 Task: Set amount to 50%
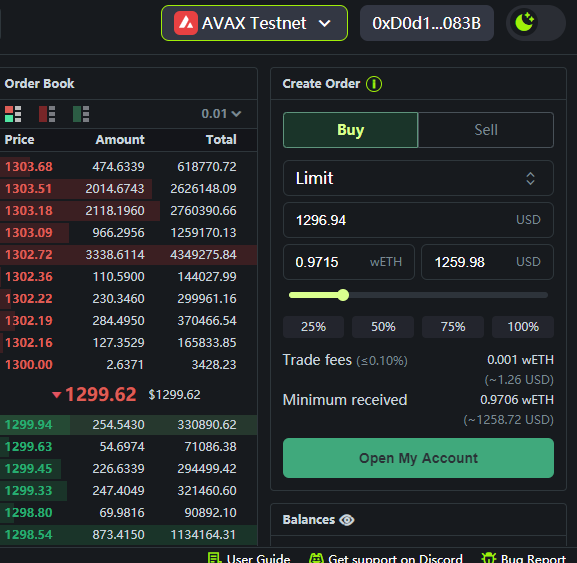coord(383,327)
